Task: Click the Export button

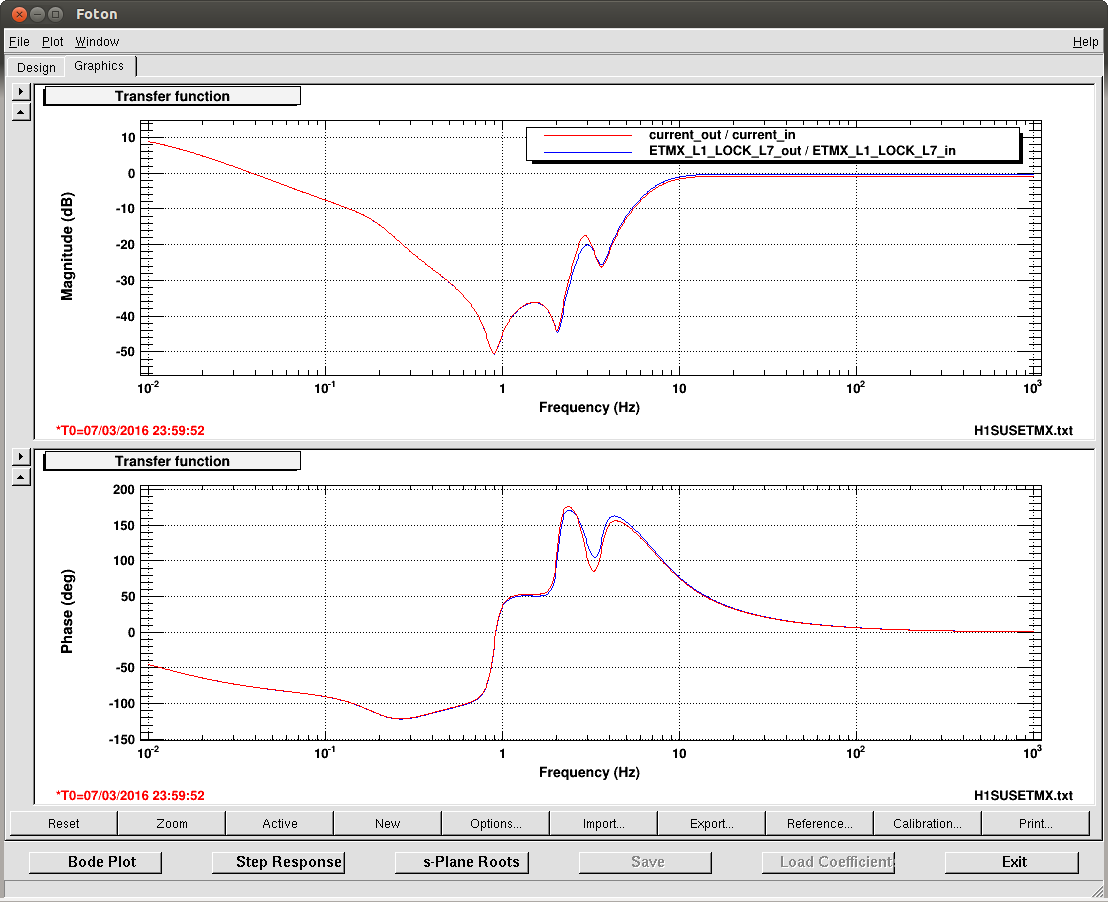Action: coord(712,824)
